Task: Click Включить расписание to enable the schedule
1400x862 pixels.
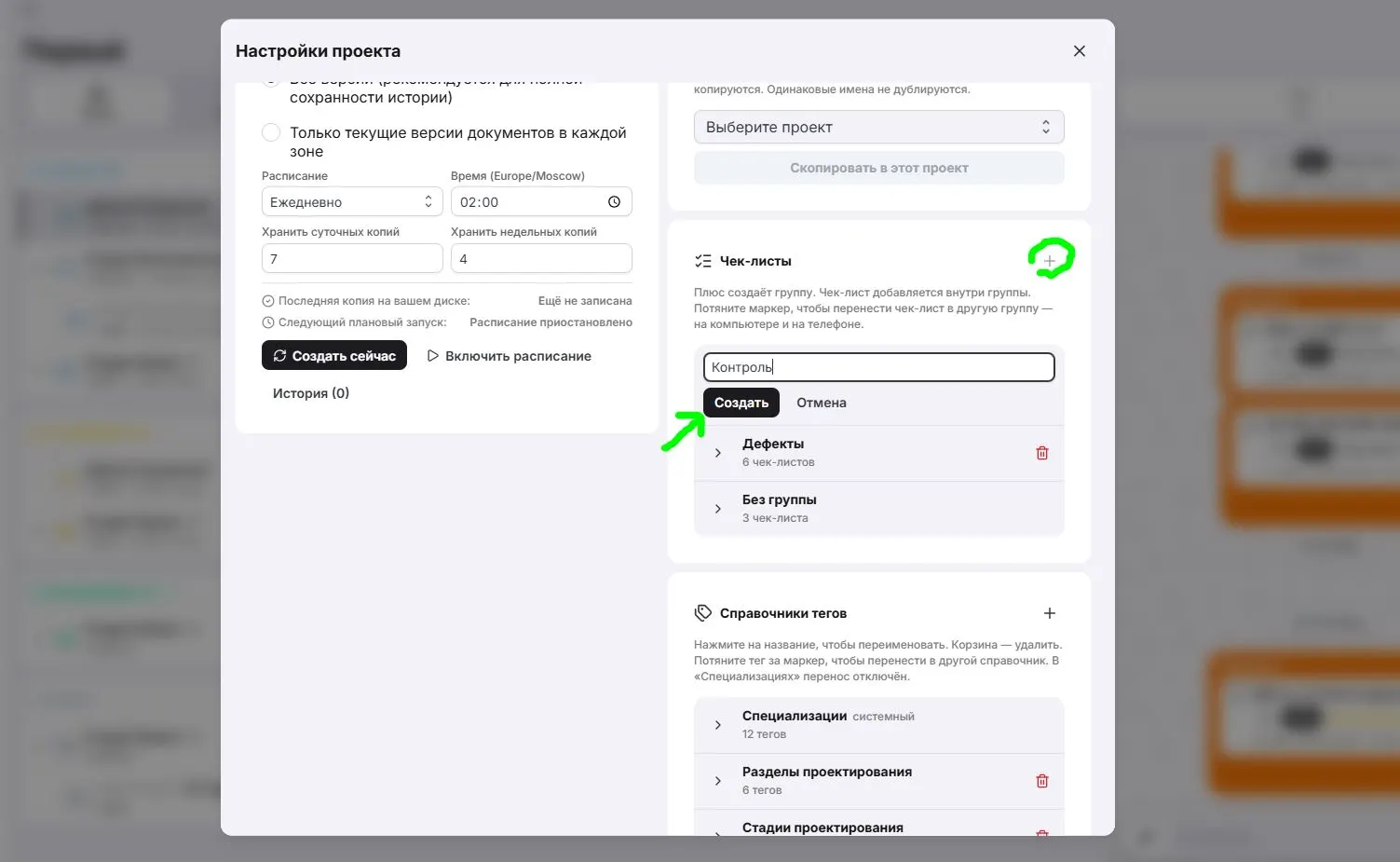Action: coord(509,356)
